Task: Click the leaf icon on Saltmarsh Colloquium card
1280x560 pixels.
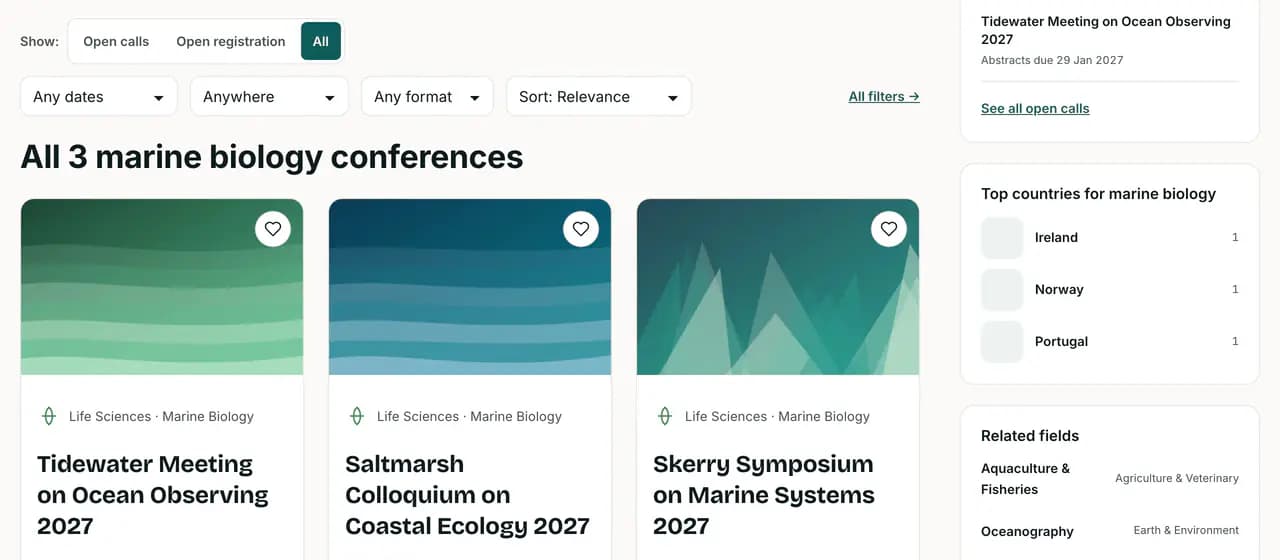Action: pyautogui.click(x=356, y=416)
